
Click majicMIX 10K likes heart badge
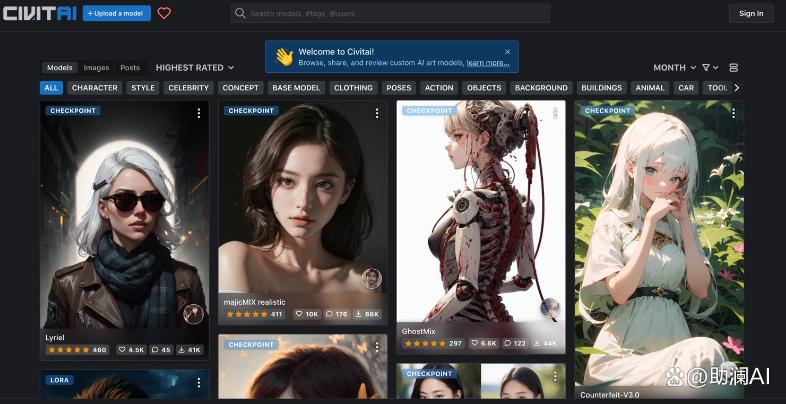[307, 314]
